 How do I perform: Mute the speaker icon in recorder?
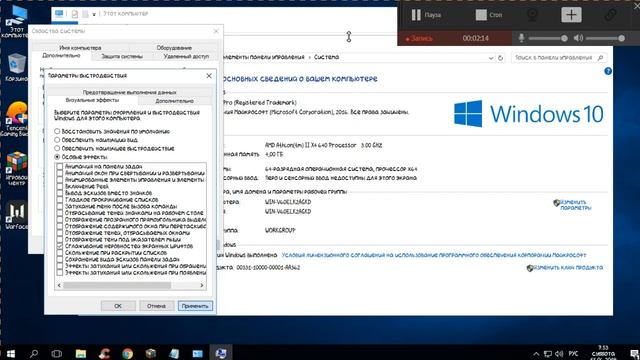[x=578, y=38]
